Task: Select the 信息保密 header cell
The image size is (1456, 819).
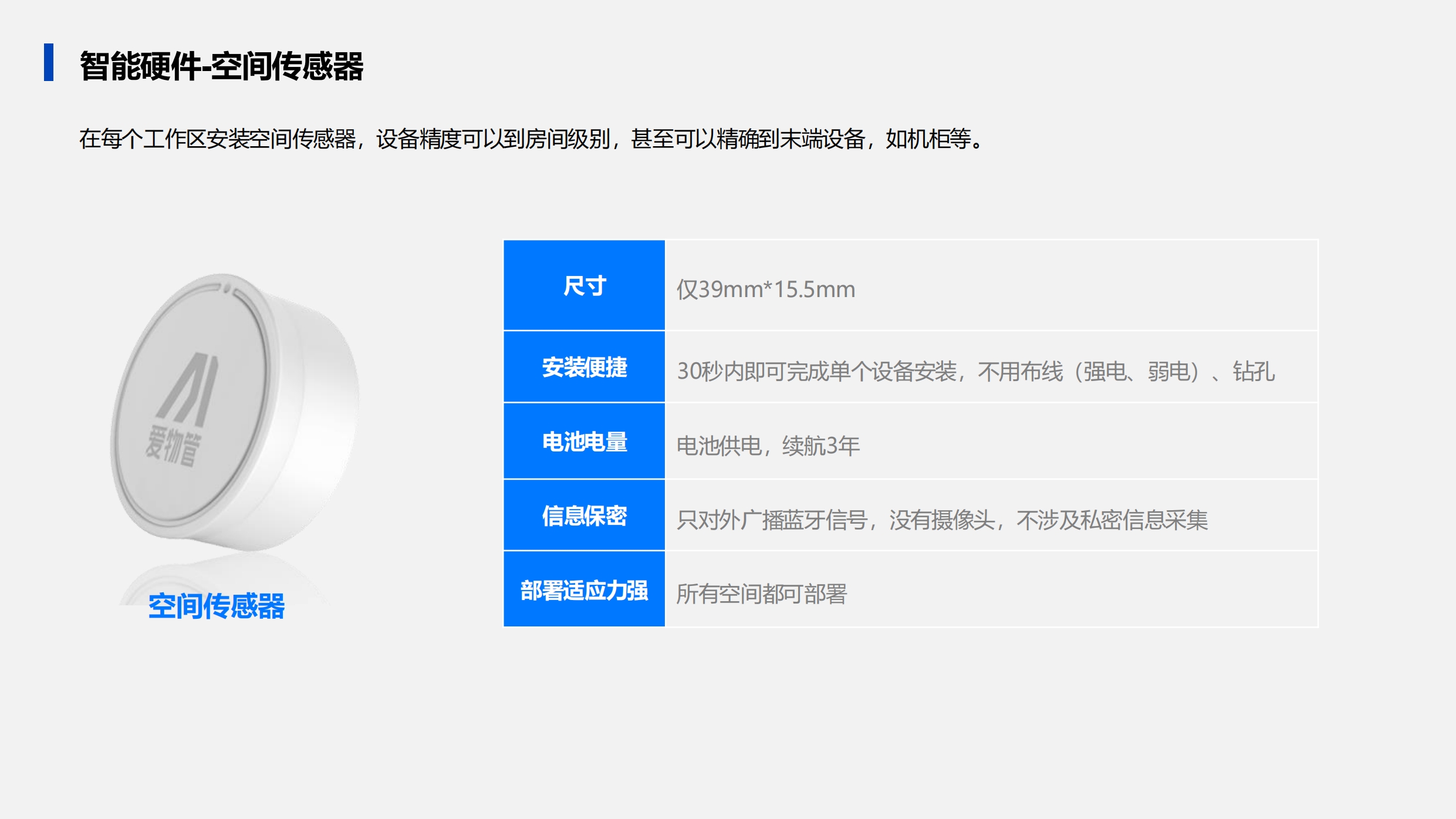Action: click(584, 515)
